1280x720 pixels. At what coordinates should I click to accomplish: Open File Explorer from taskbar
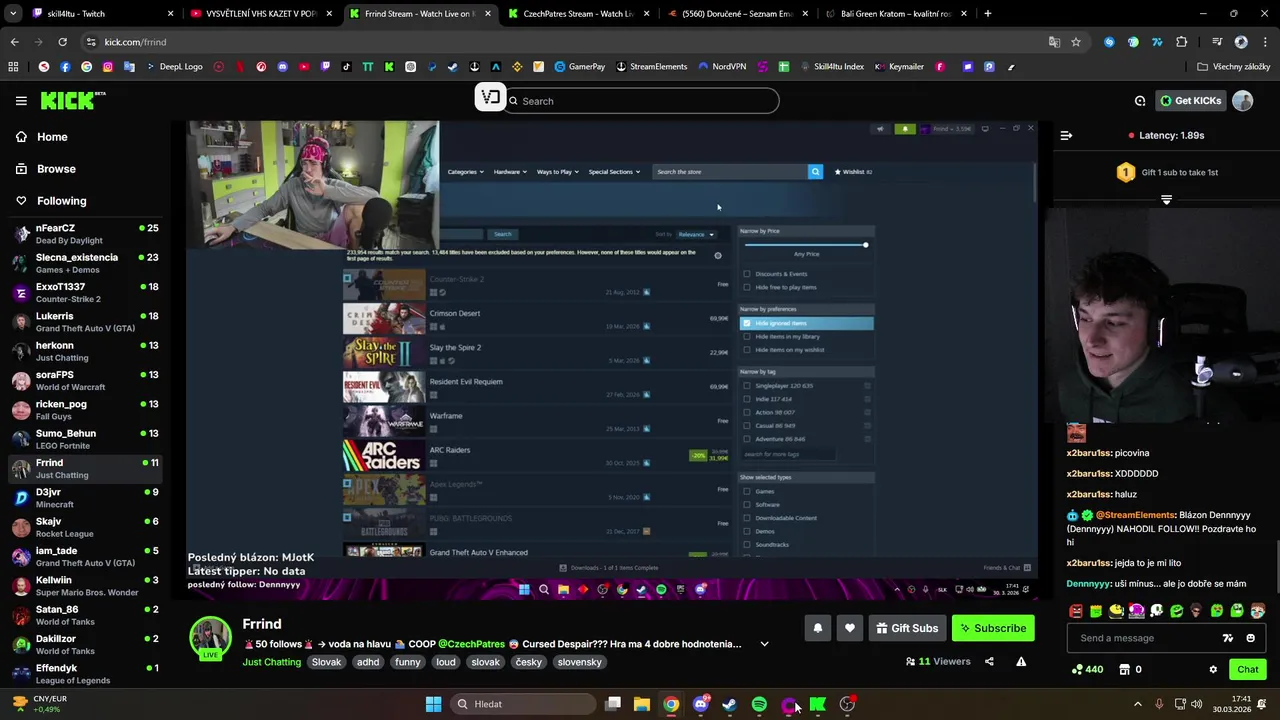[x=642, y=704]
